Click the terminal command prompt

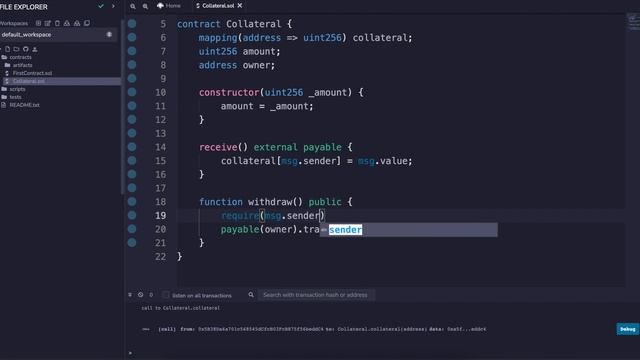coord(131,353)
